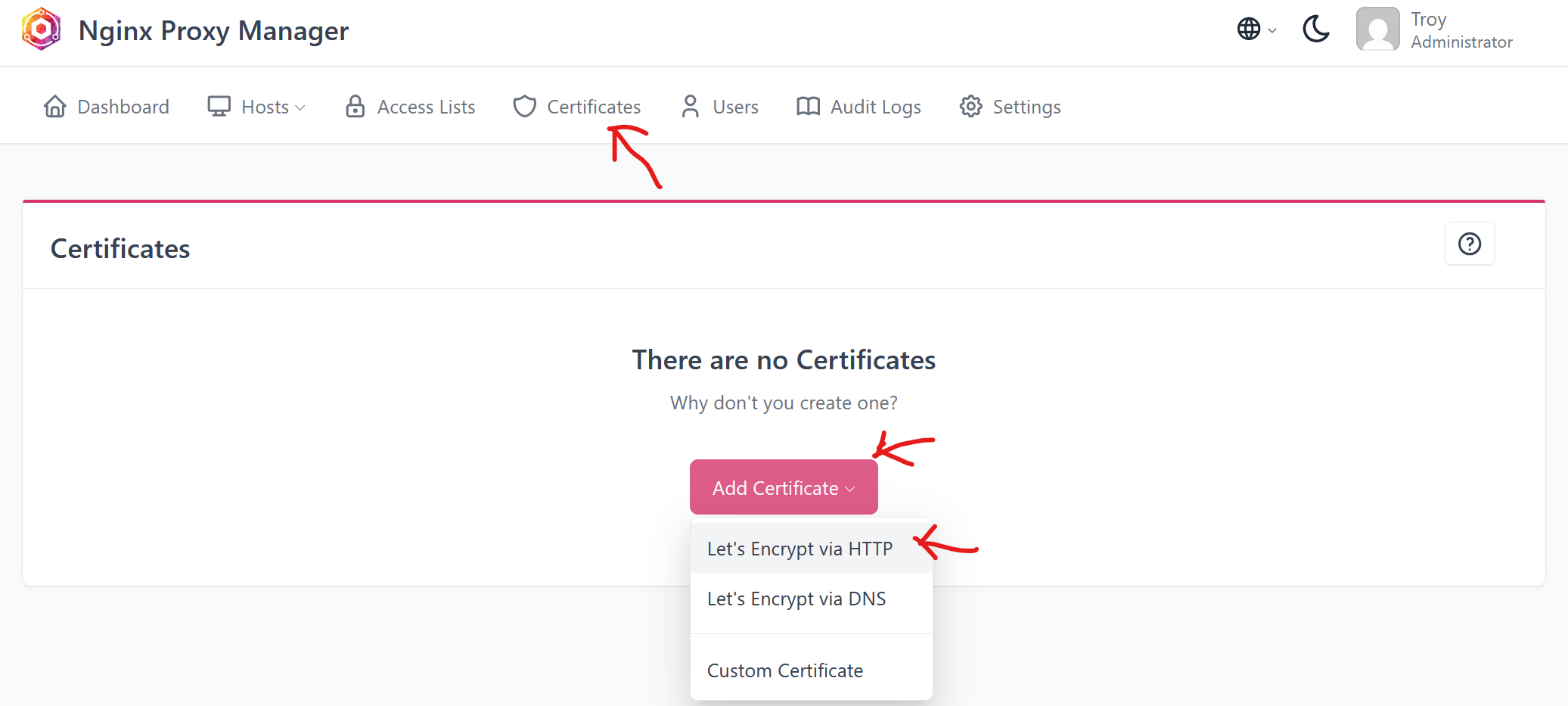1568x706 pixels.
Task: Click the Settings gear icon
Action: click(971, 107)
